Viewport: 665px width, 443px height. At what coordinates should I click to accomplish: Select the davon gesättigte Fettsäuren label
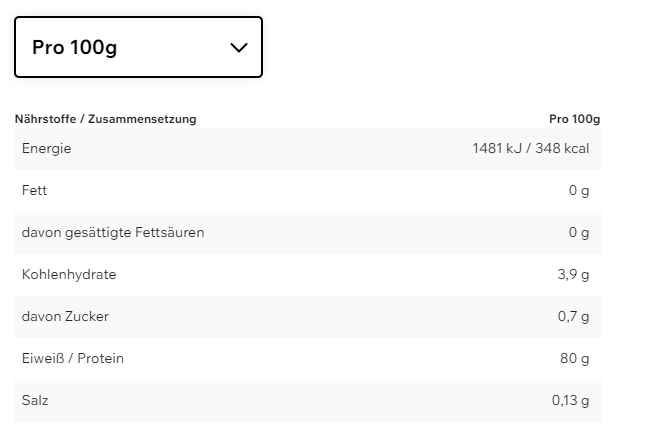113,233
